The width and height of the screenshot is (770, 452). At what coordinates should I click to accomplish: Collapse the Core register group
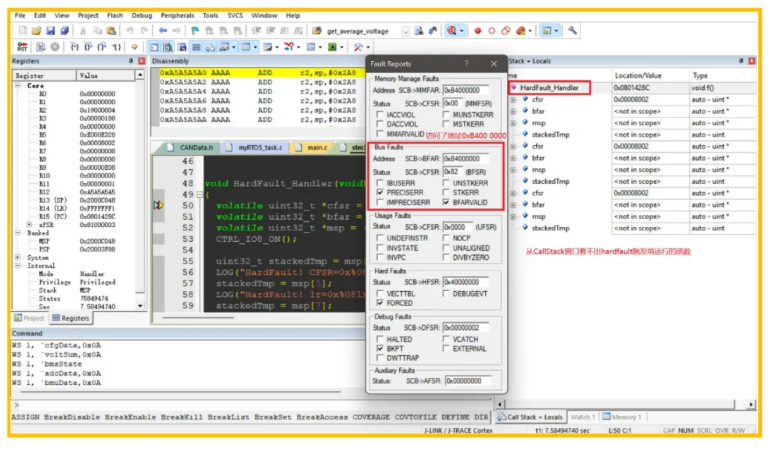pos(18,85)
